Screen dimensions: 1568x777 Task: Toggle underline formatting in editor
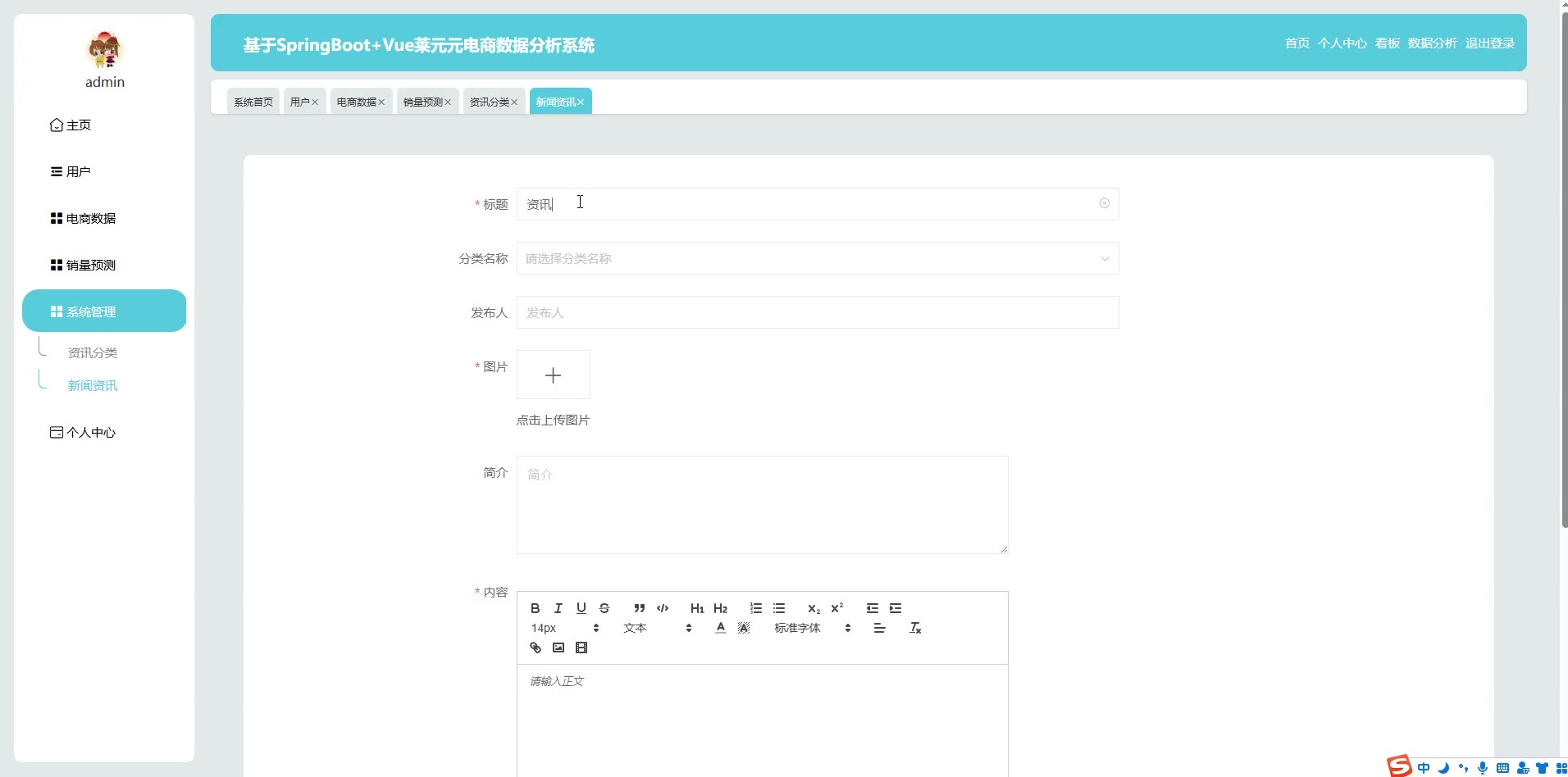[x=581, y=608]
